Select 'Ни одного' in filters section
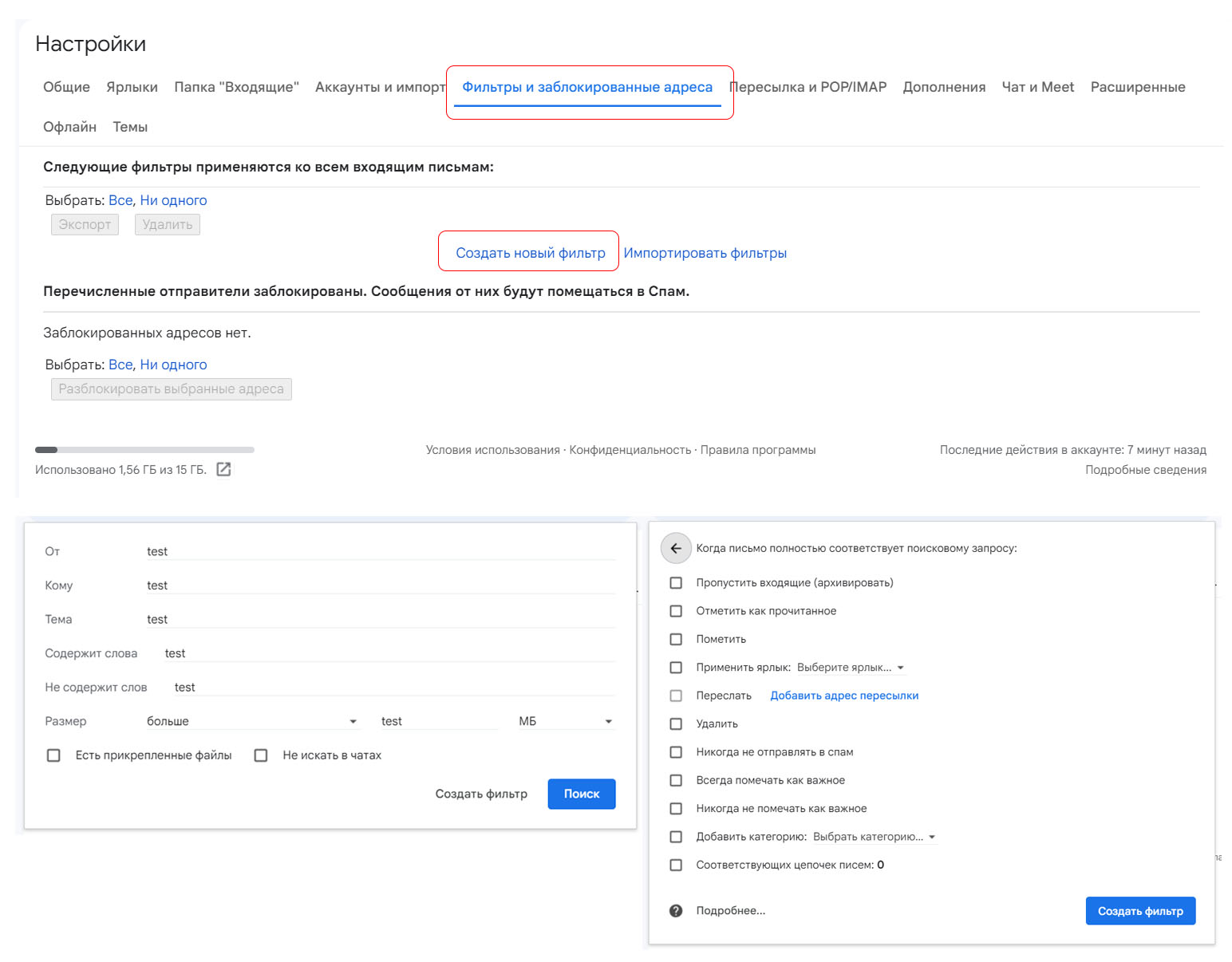 click(173, 200)
